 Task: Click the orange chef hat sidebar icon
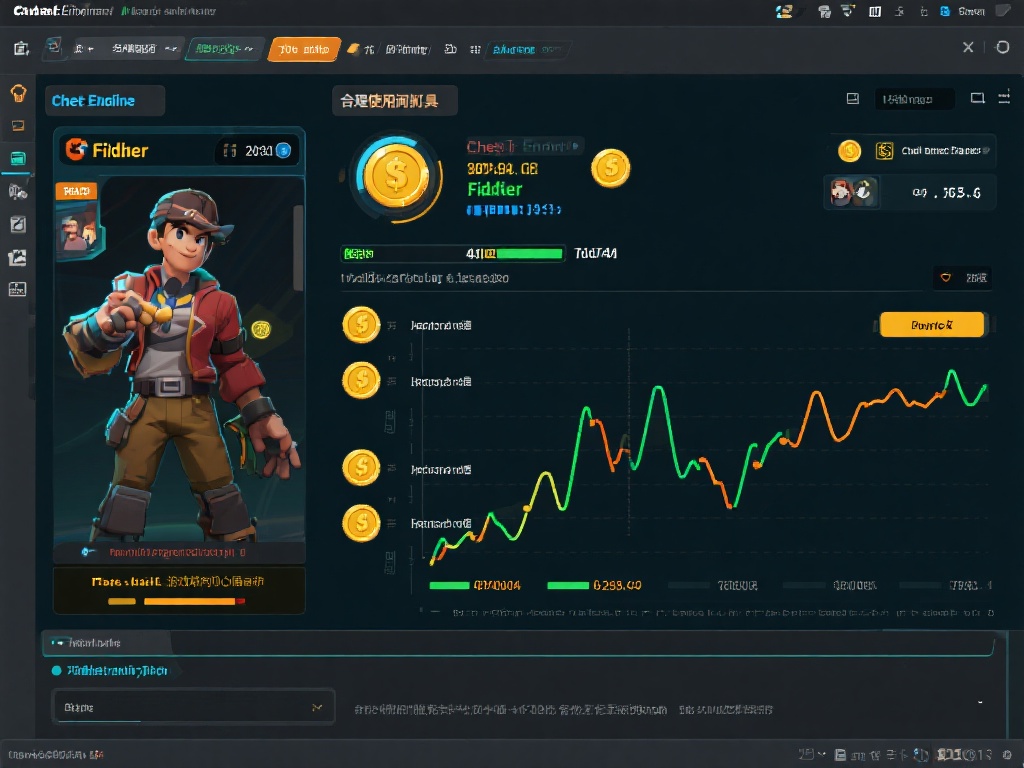point(18,94)
